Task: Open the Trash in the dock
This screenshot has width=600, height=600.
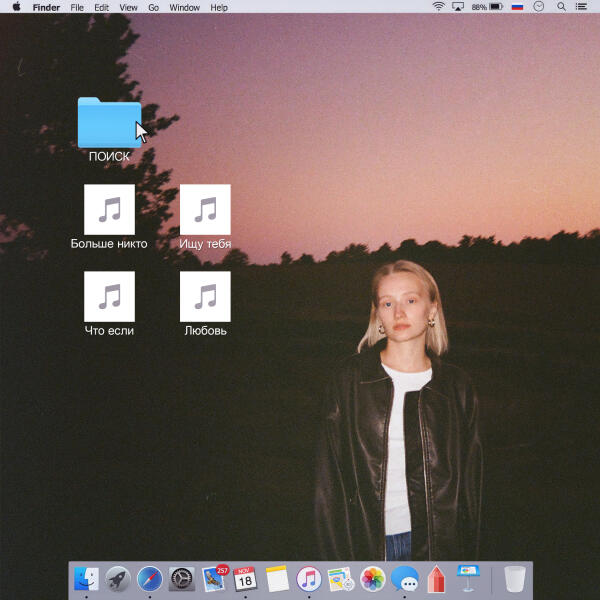Action: coord(514,578)
